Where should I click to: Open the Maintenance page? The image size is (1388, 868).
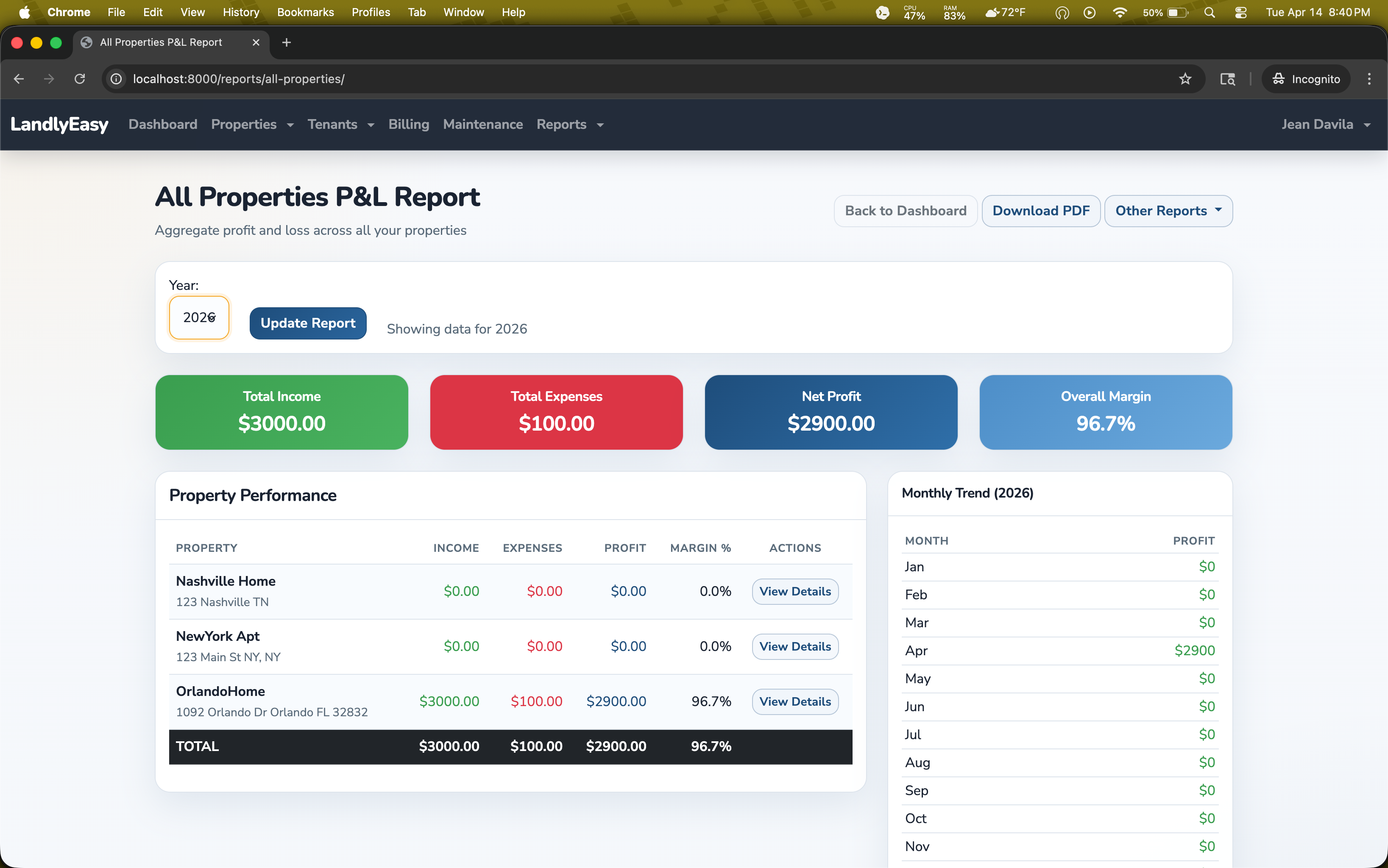(482, 124)
